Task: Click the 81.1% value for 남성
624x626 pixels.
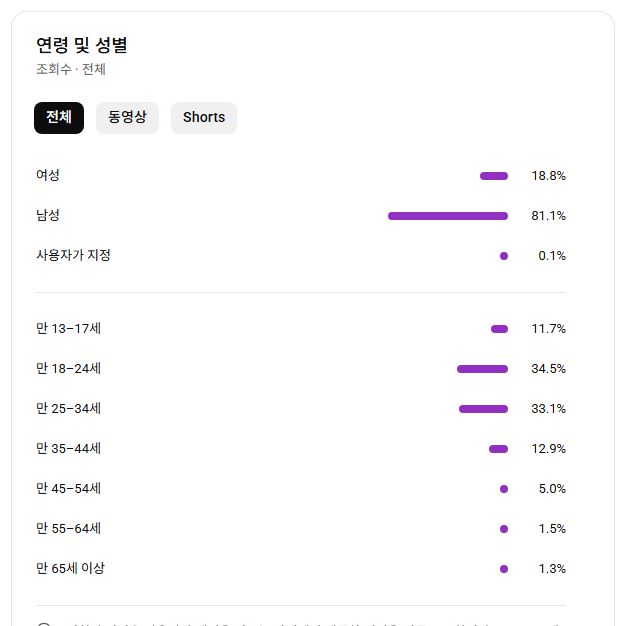Action: [x=548, y=216]
